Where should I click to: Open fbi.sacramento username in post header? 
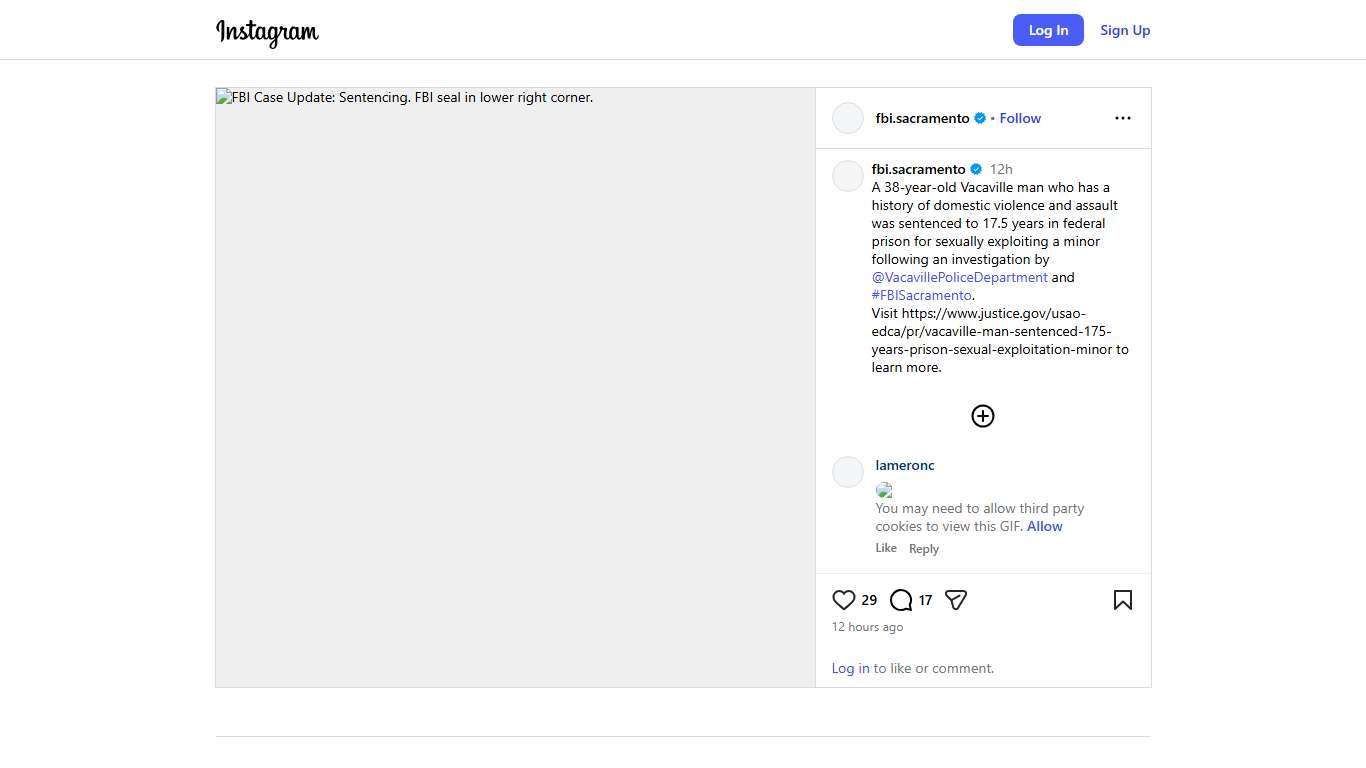[922, 118]
